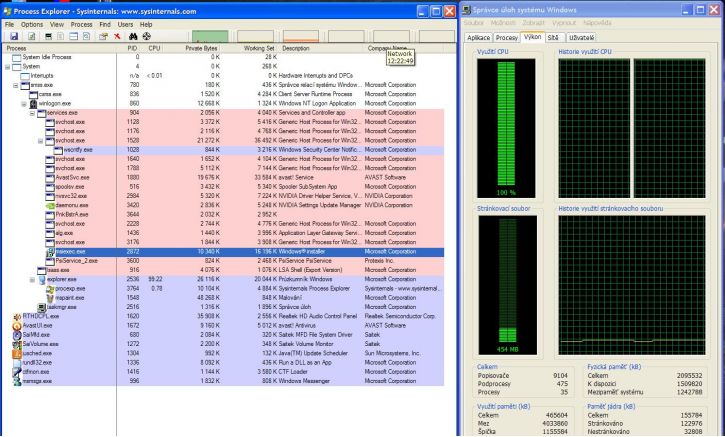Collapse the services.exe tree node
The image size is (725, 437).
point(32,113)
